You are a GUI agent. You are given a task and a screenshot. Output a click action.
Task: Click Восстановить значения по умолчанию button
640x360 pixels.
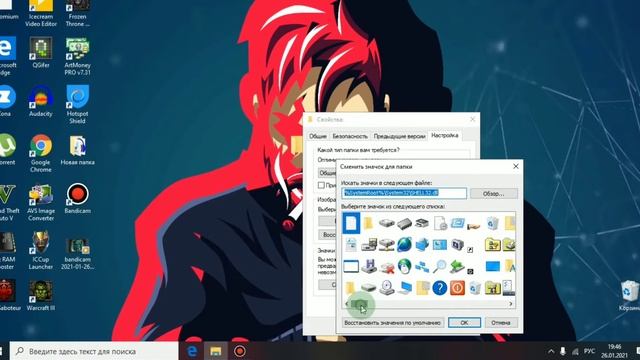click(x=393, y=322)
